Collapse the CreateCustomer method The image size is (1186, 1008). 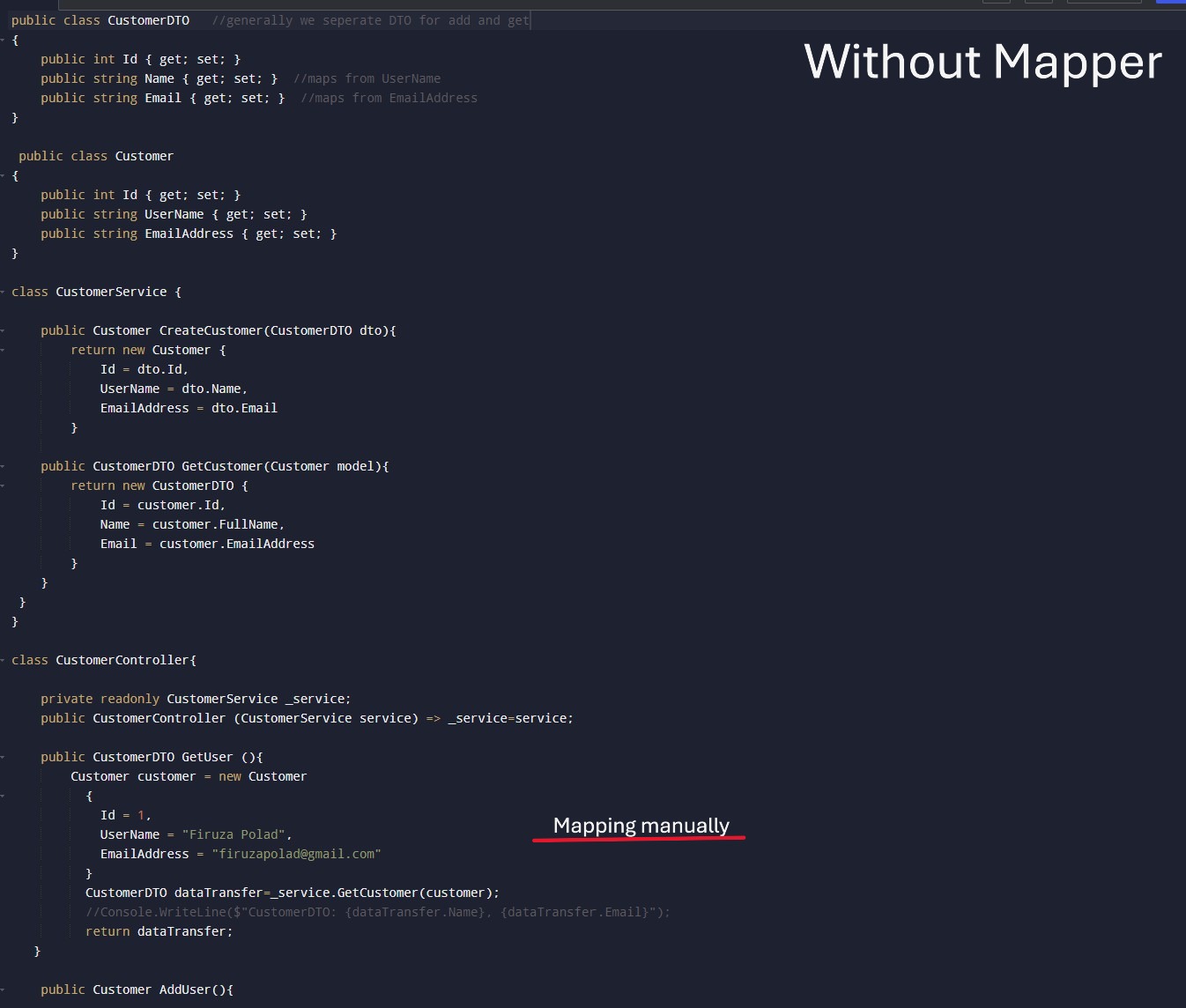pos(4,330)
